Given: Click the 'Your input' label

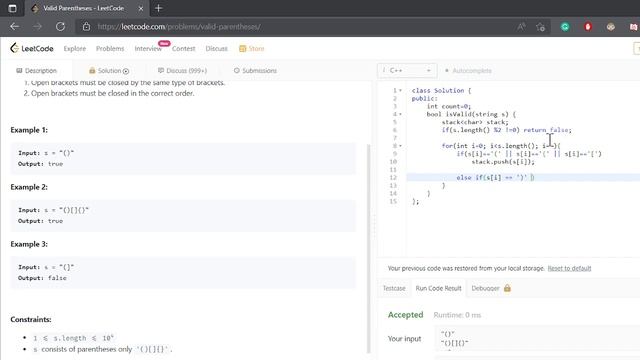Looking at the screenshot, I should click(404, 339).
